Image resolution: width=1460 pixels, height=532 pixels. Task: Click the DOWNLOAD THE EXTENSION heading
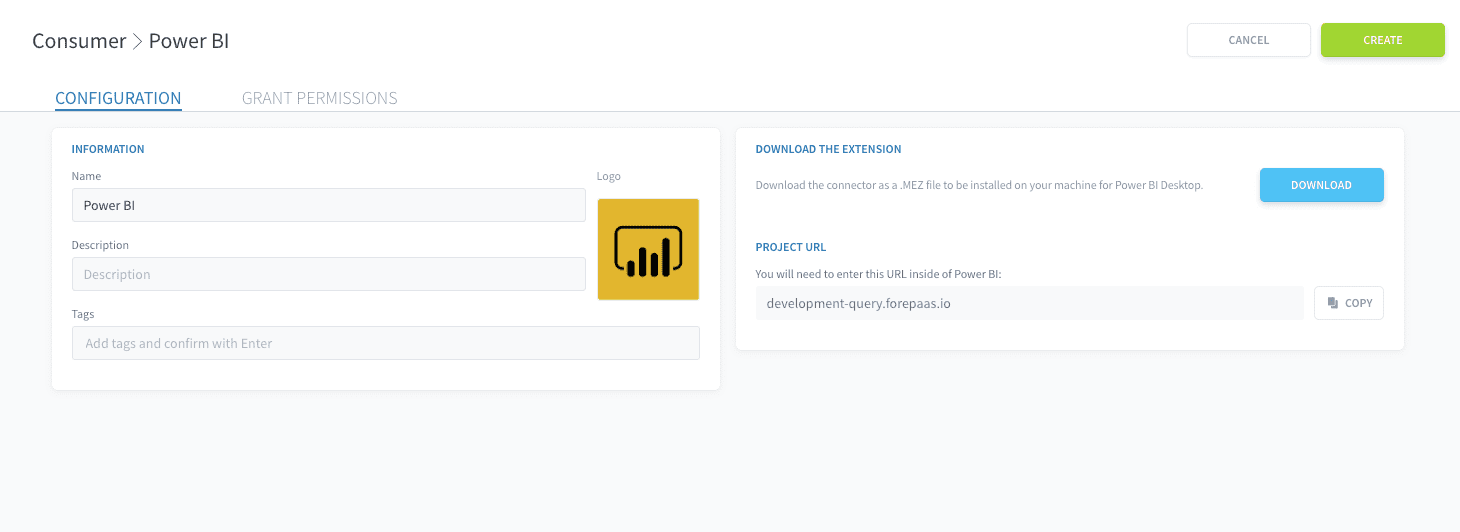(x=828, y=149)
